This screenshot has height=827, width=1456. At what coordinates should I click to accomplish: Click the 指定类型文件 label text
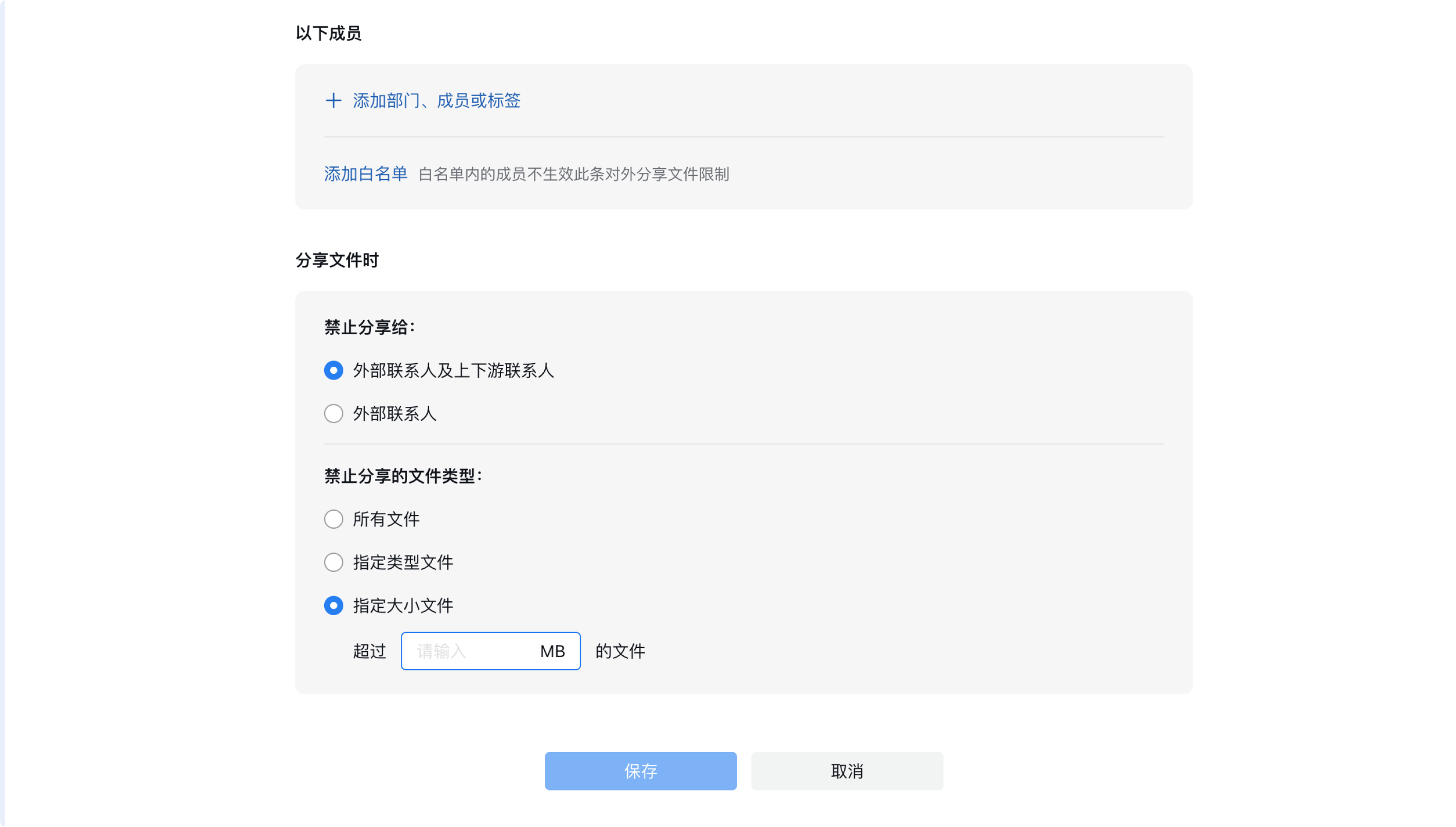[403, 562]
